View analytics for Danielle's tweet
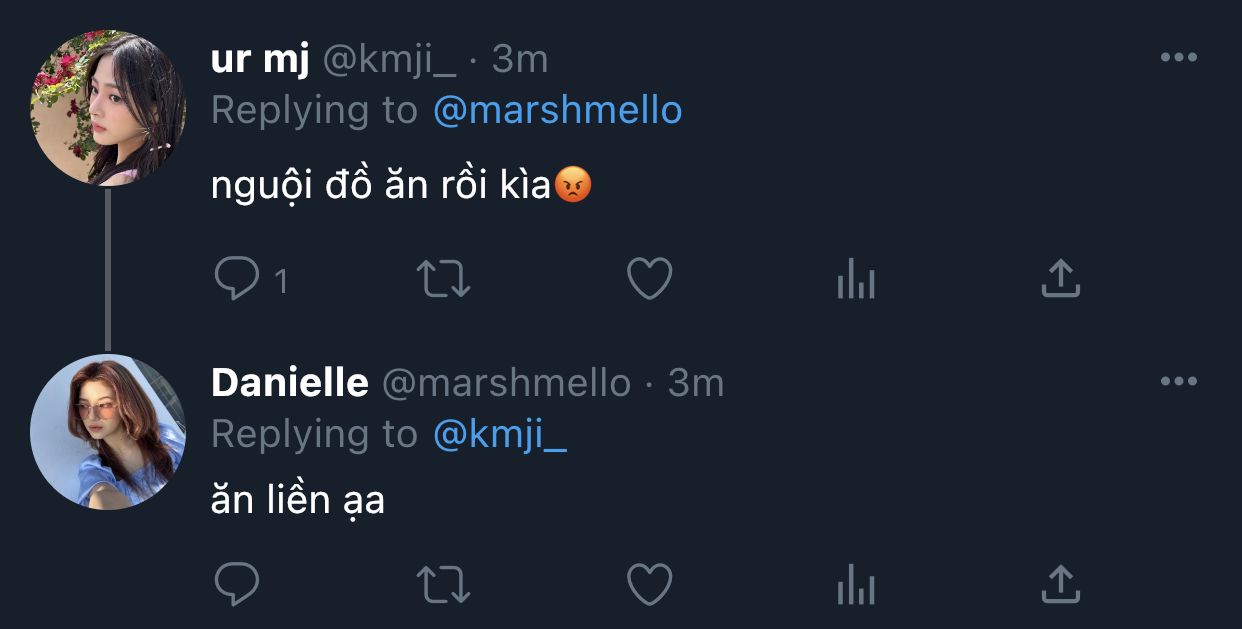The image size is (1242, 629). click(x=855, y=586)
